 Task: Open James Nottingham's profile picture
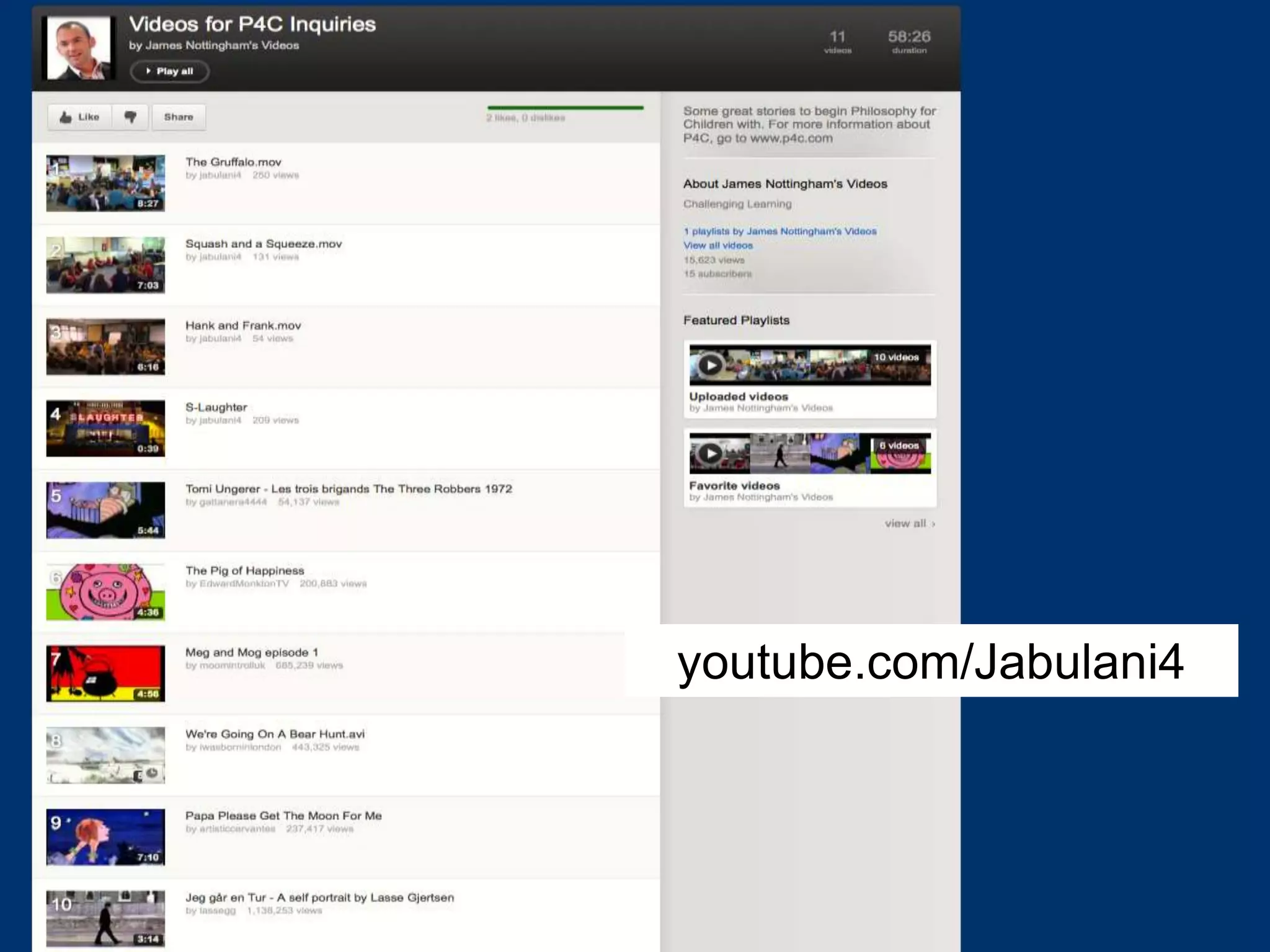point(79,48)
